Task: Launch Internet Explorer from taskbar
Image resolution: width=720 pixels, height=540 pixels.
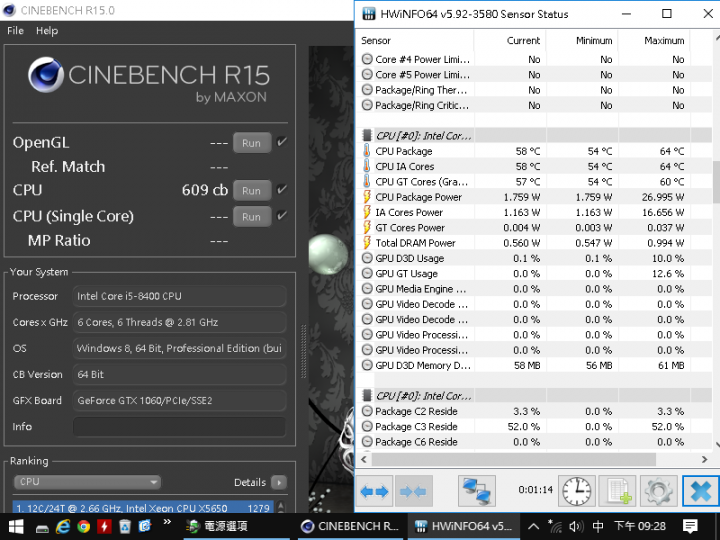Action: [62, 526]
